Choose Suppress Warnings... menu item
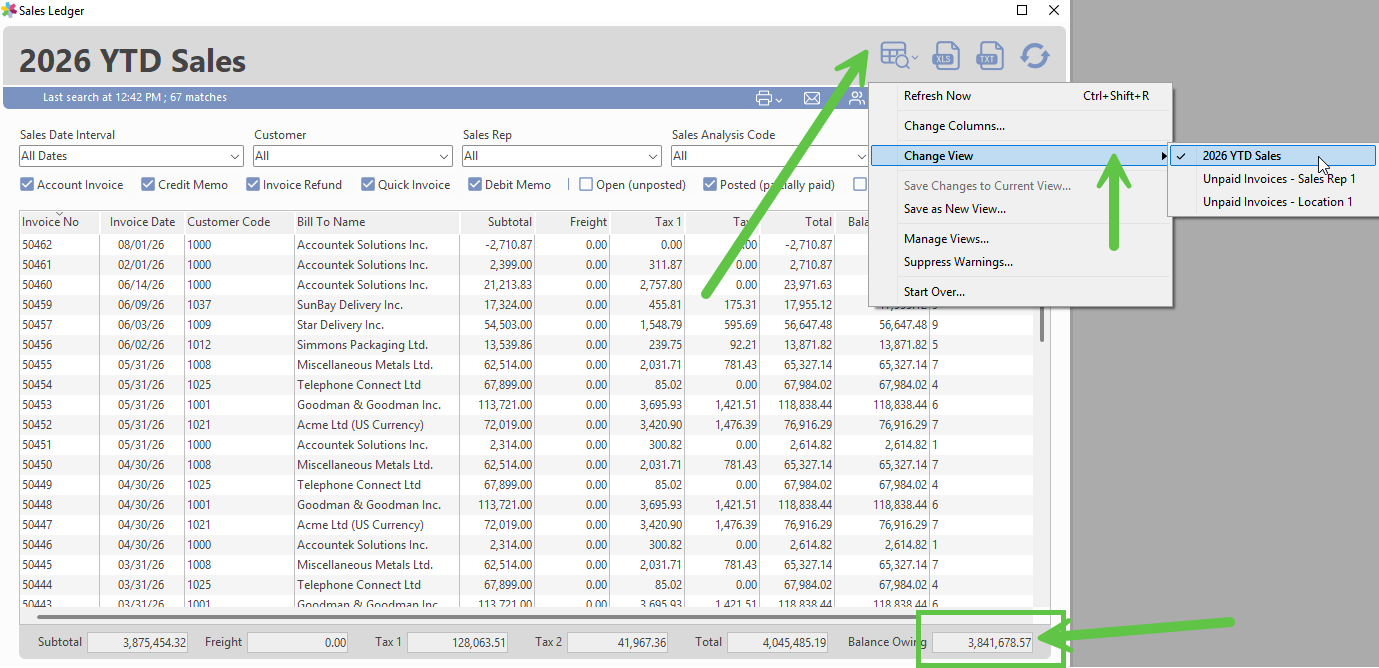This screenshot has width=1379, height=668. click(x=1020, y=262)
